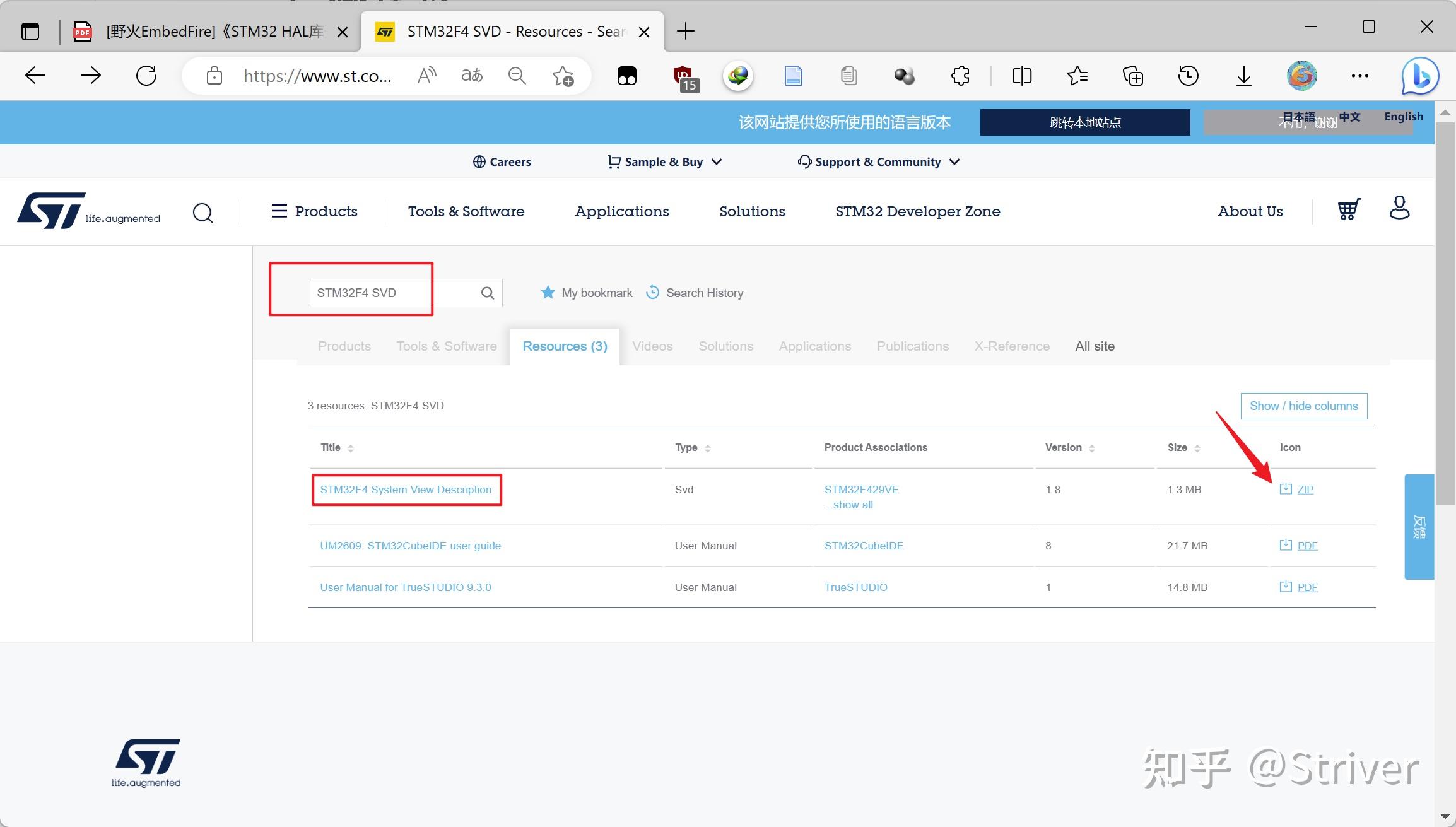Open My bookmark

coord(587,293)
